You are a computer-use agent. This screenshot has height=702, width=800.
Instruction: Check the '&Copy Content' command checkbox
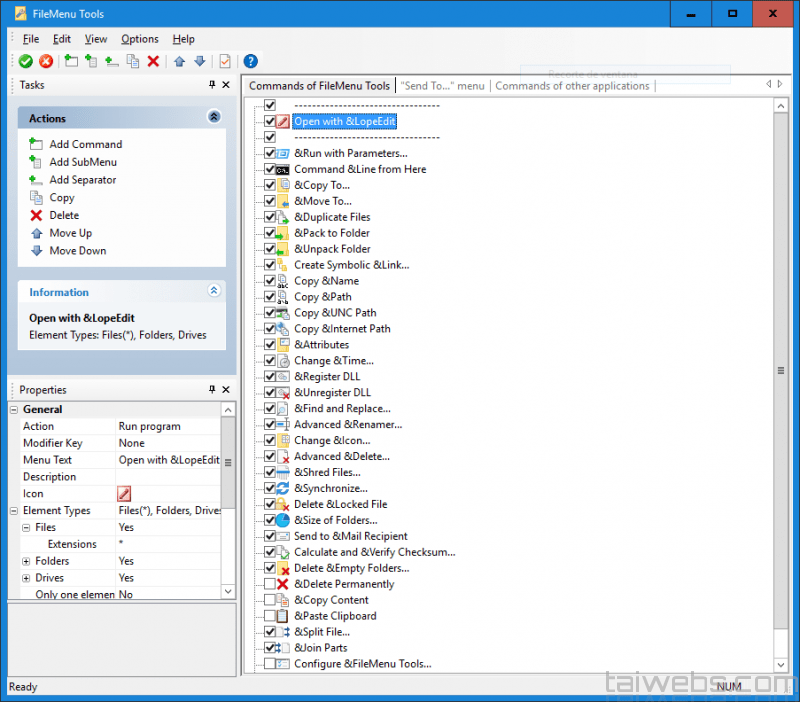coord(268,599)
